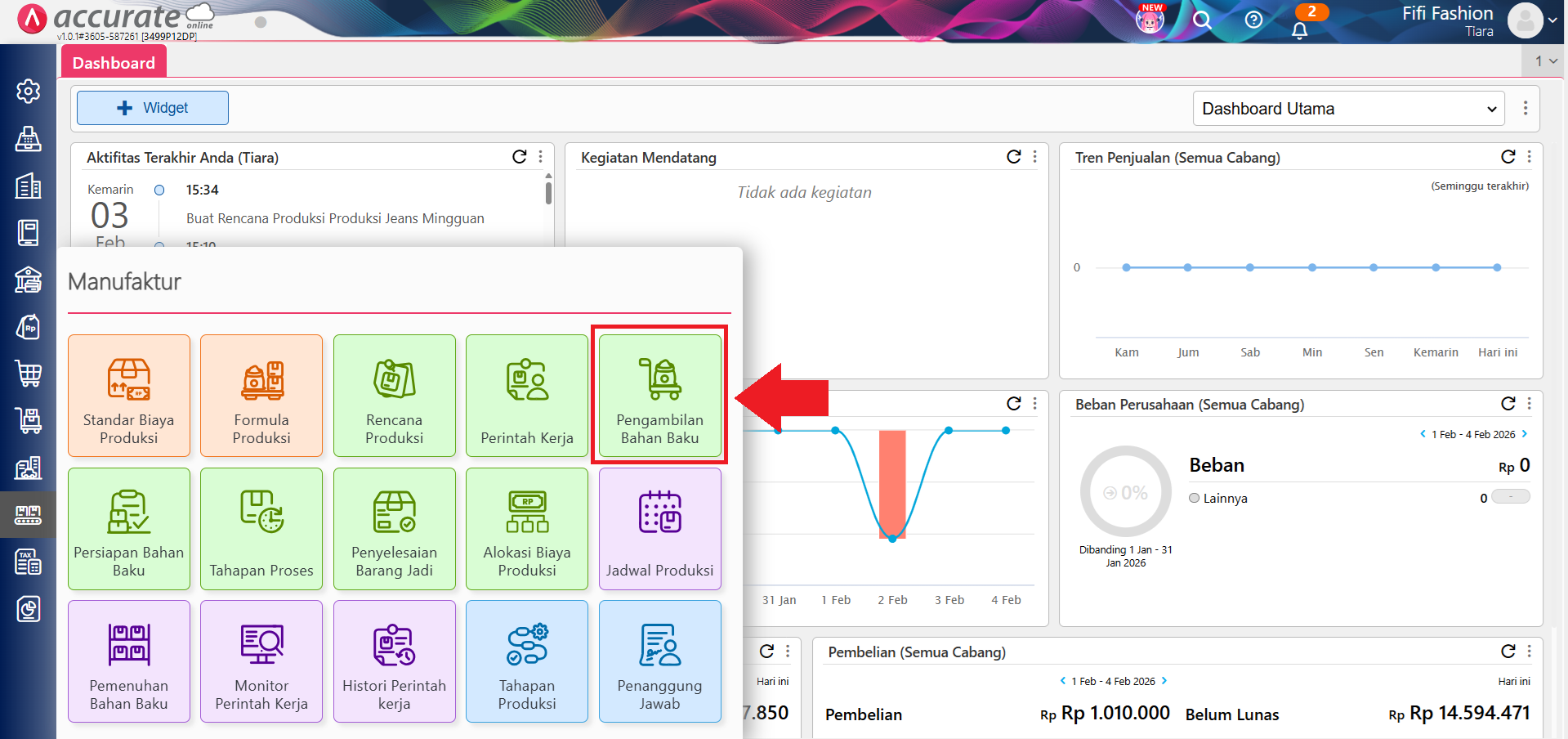This screenshot has width=1568, height=739.
Task: Click the search magnifier icon in header
Action: tap(1201, 20)
